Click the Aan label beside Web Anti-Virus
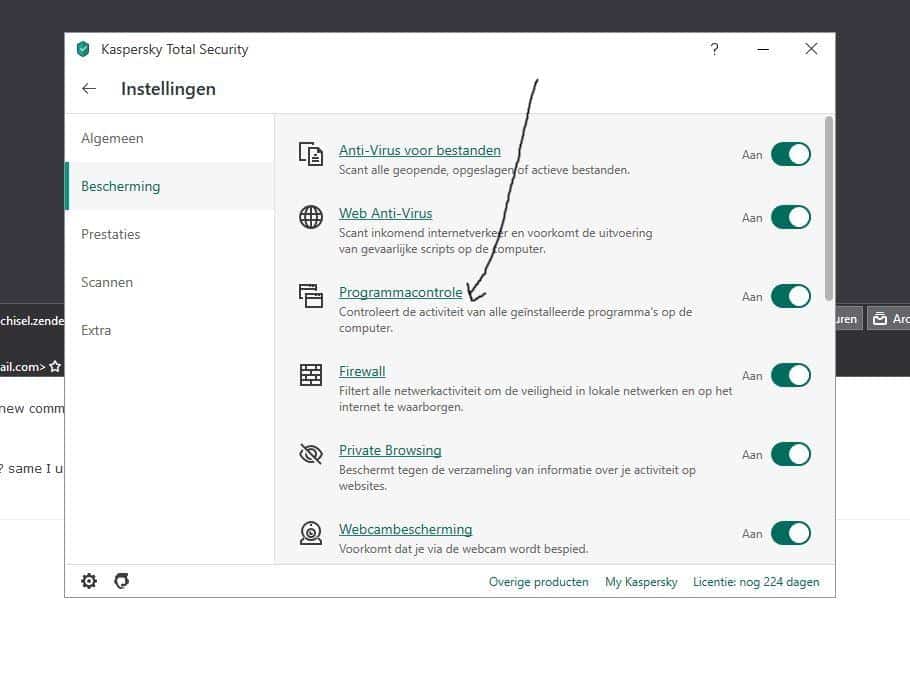The width and height of the screenshot is (910, 697). click(752, 218)
